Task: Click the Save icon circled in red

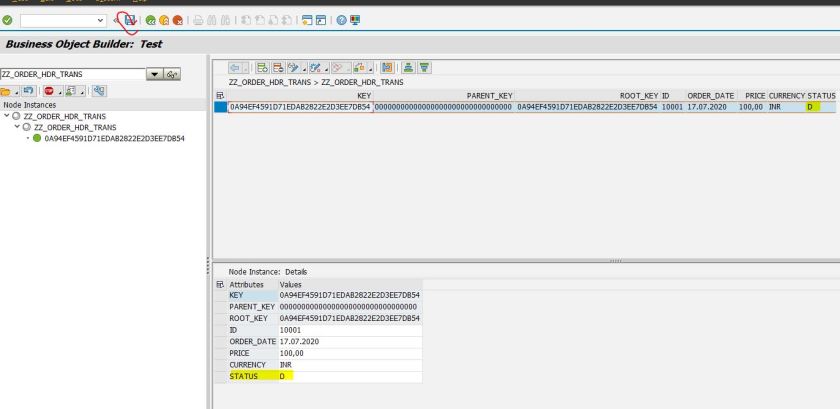Action: (129, 19)
